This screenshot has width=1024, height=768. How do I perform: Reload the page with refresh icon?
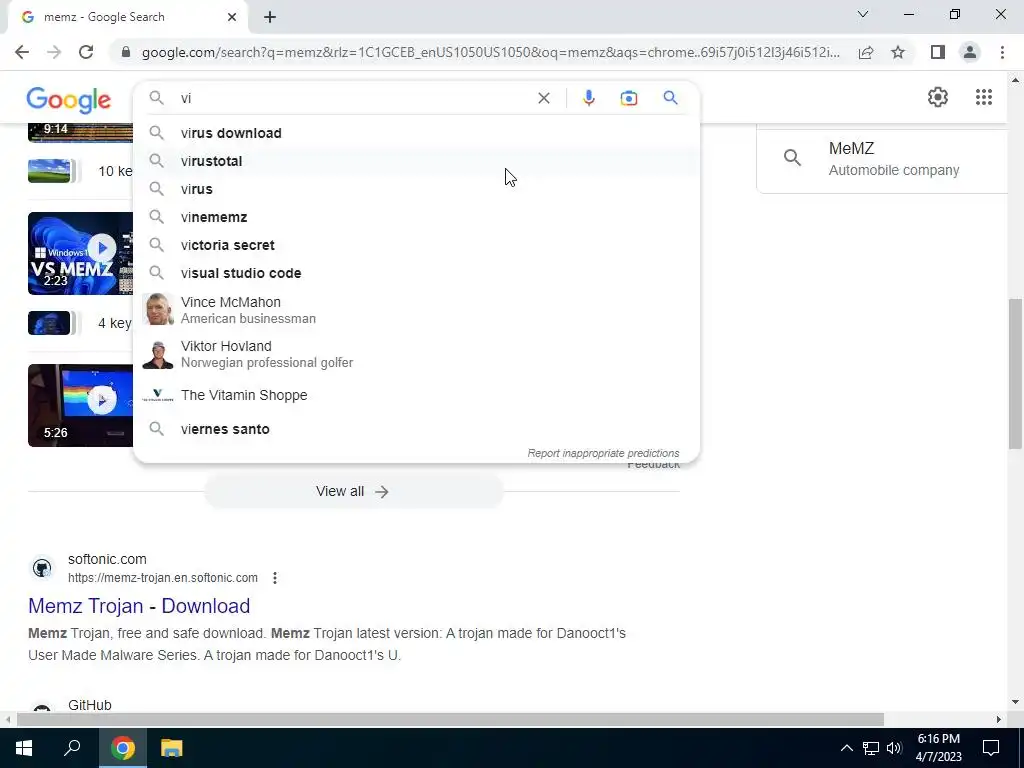click(x=86, y=52)
